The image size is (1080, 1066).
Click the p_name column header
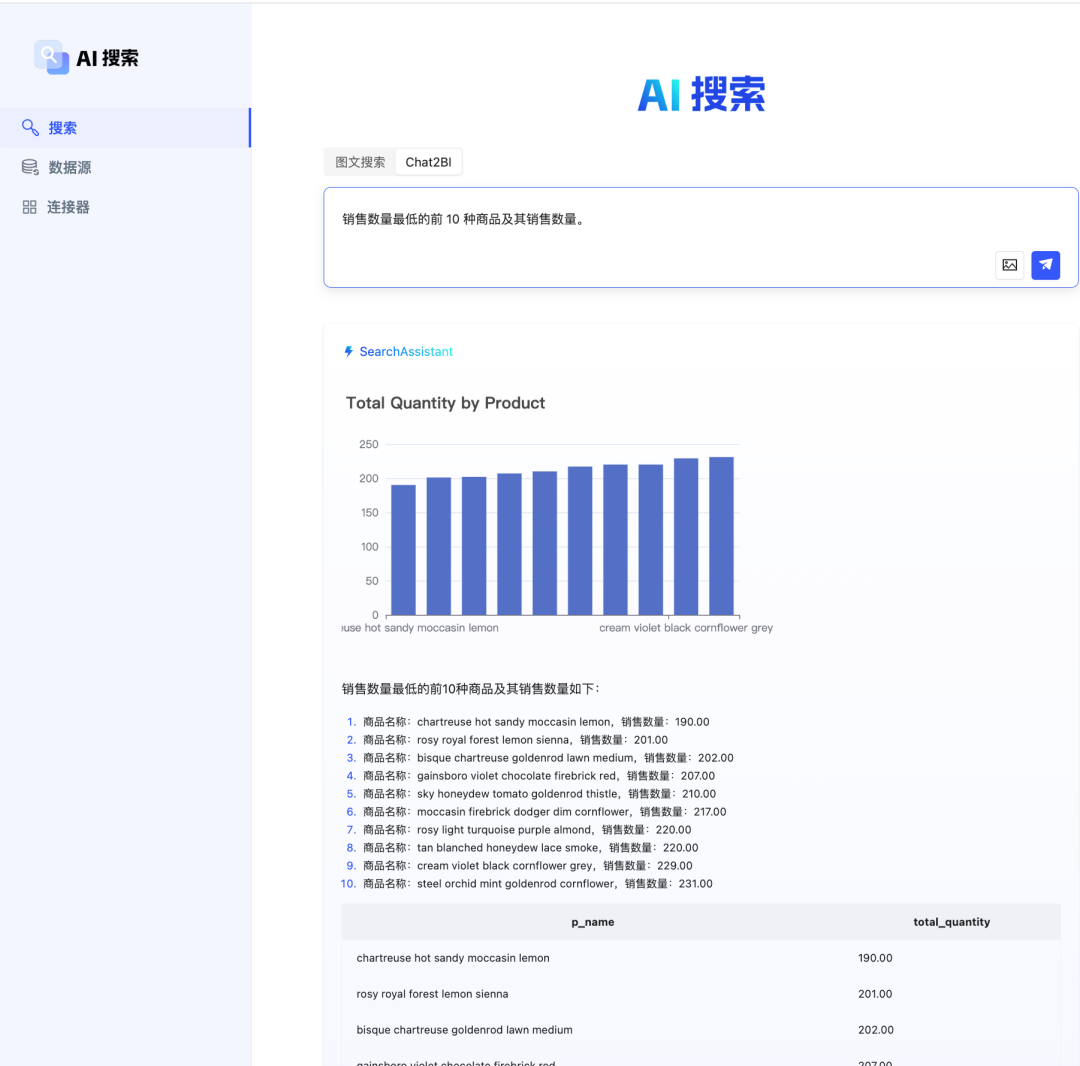592,922
